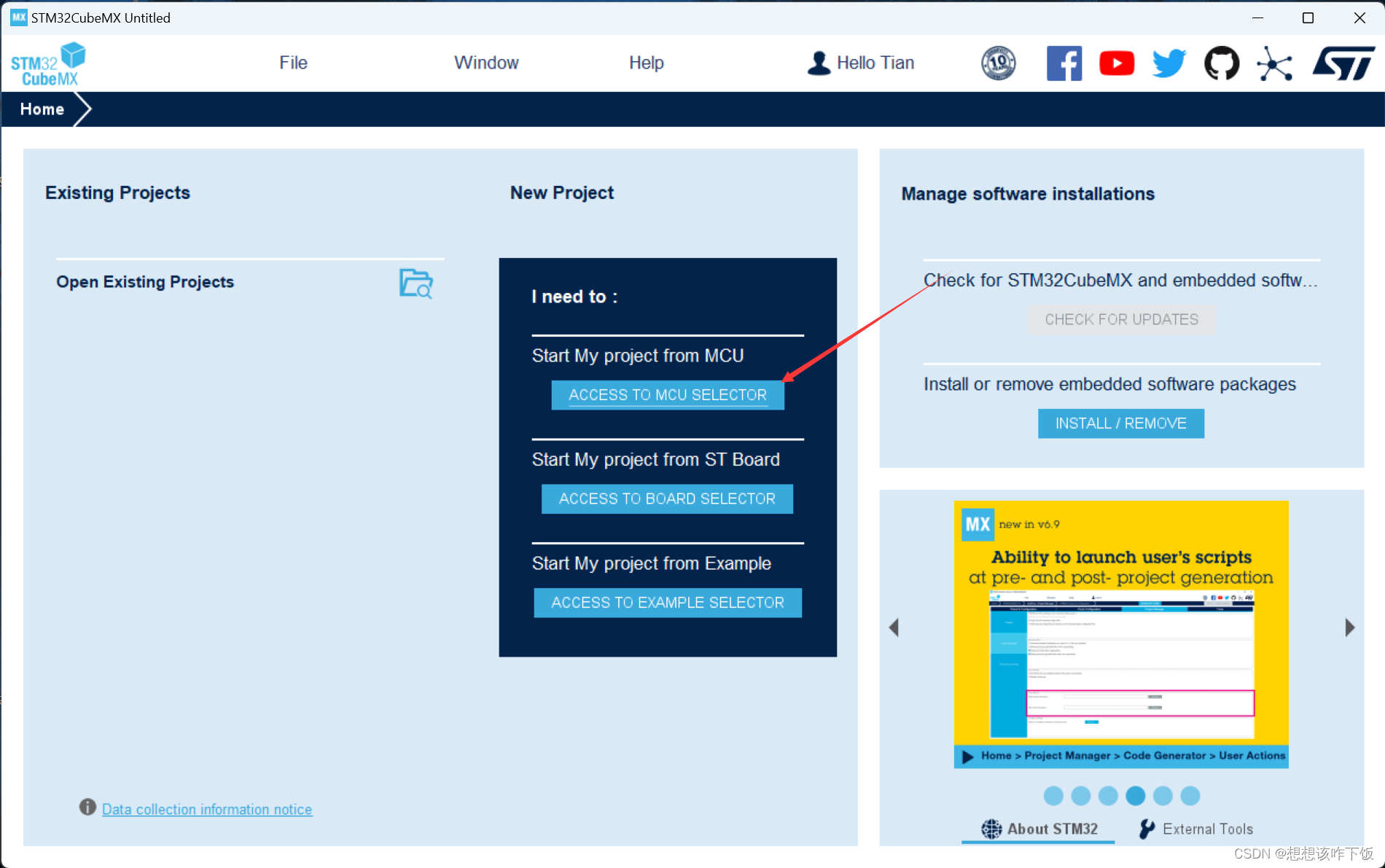Open the 10-year anniversary badge icon

998,63
